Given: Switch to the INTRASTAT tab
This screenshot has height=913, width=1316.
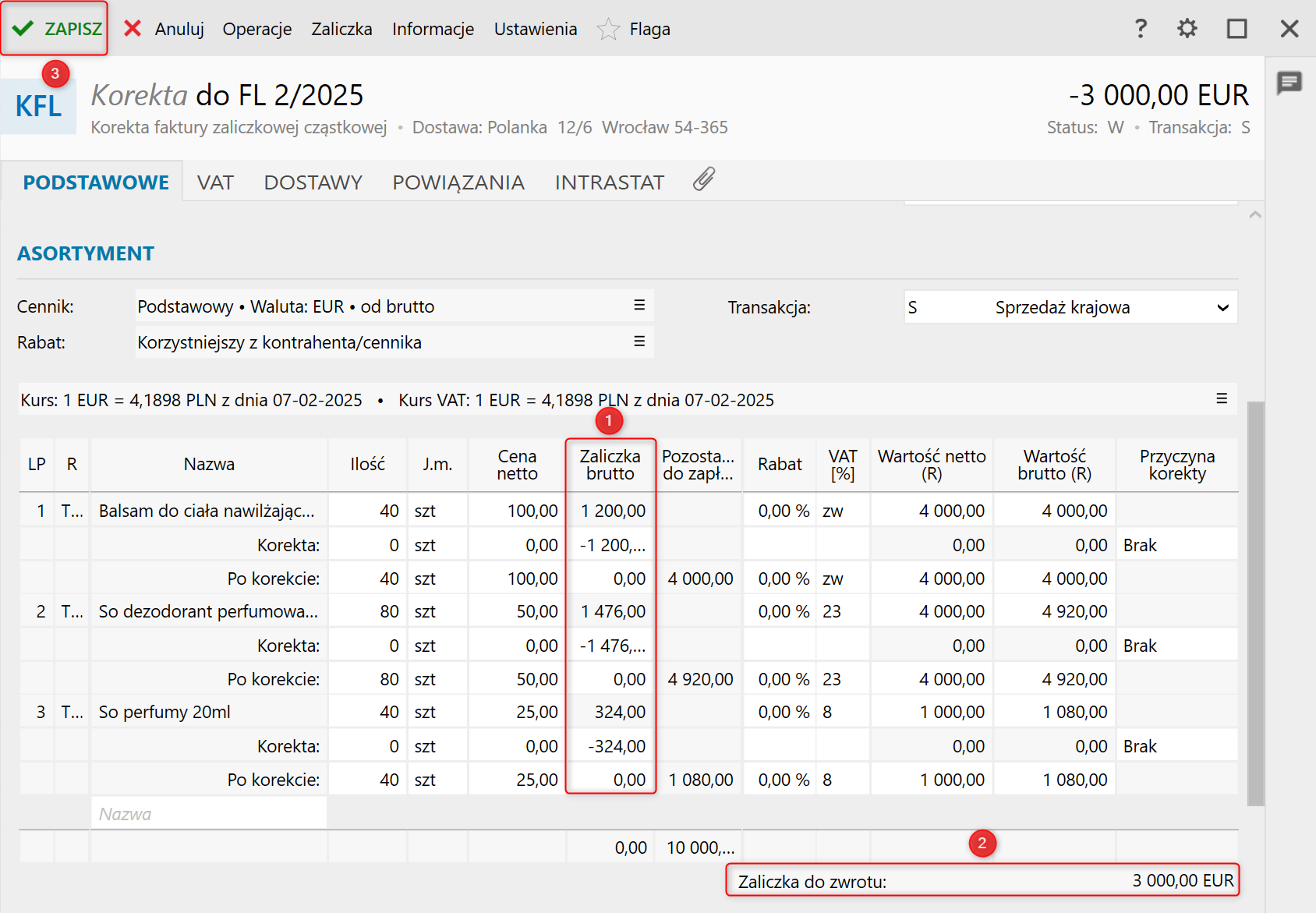Looking at the screenshot, I should [610, 182].
